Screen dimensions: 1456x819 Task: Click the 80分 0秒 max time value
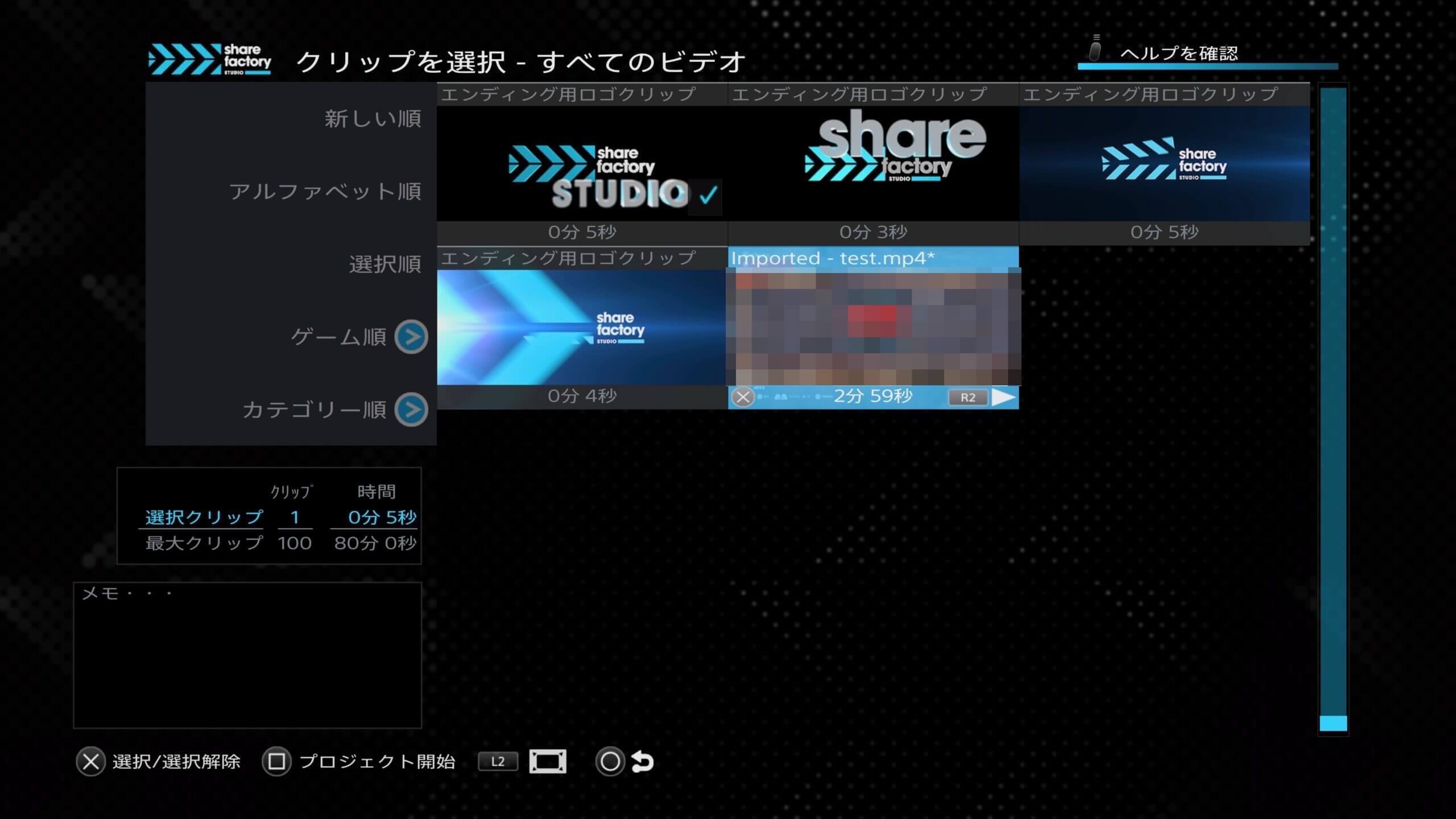(375, 543)
